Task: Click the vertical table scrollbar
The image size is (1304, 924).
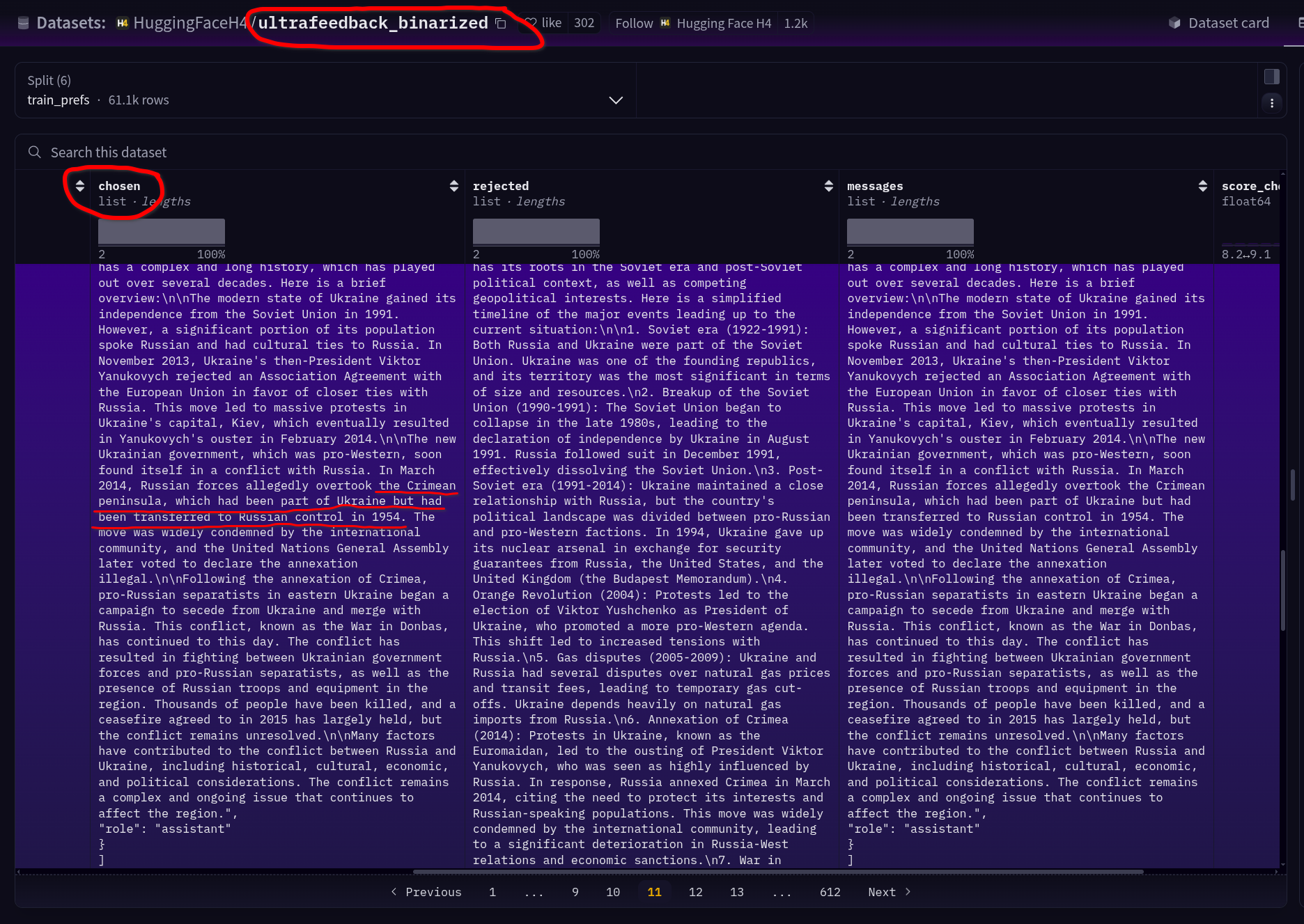Action: coord(1283,590)
